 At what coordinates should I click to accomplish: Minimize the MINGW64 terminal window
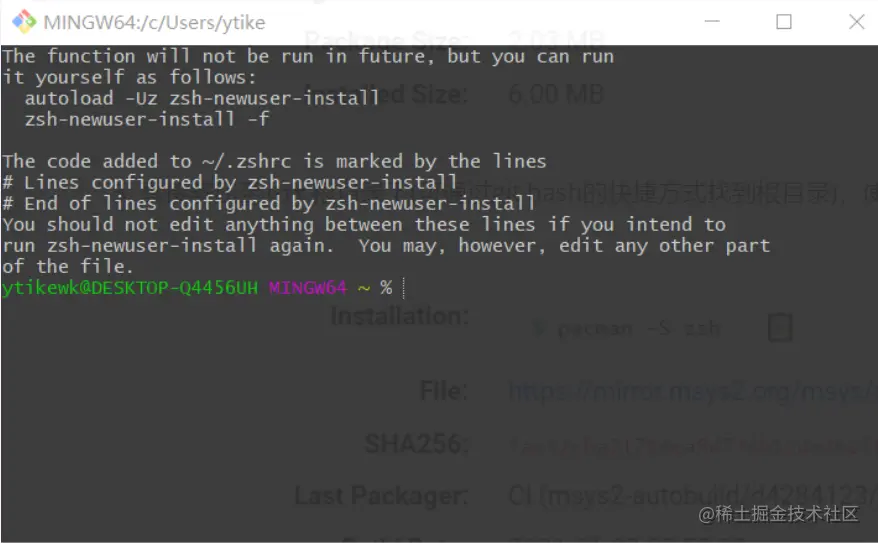point(711,22)
